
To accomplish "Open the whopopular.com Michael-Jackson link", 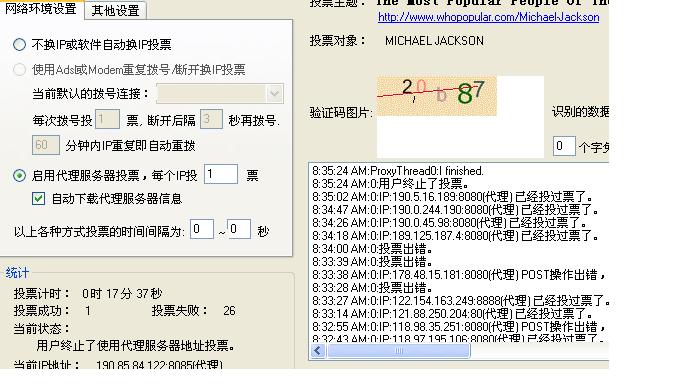I will 488,17.
